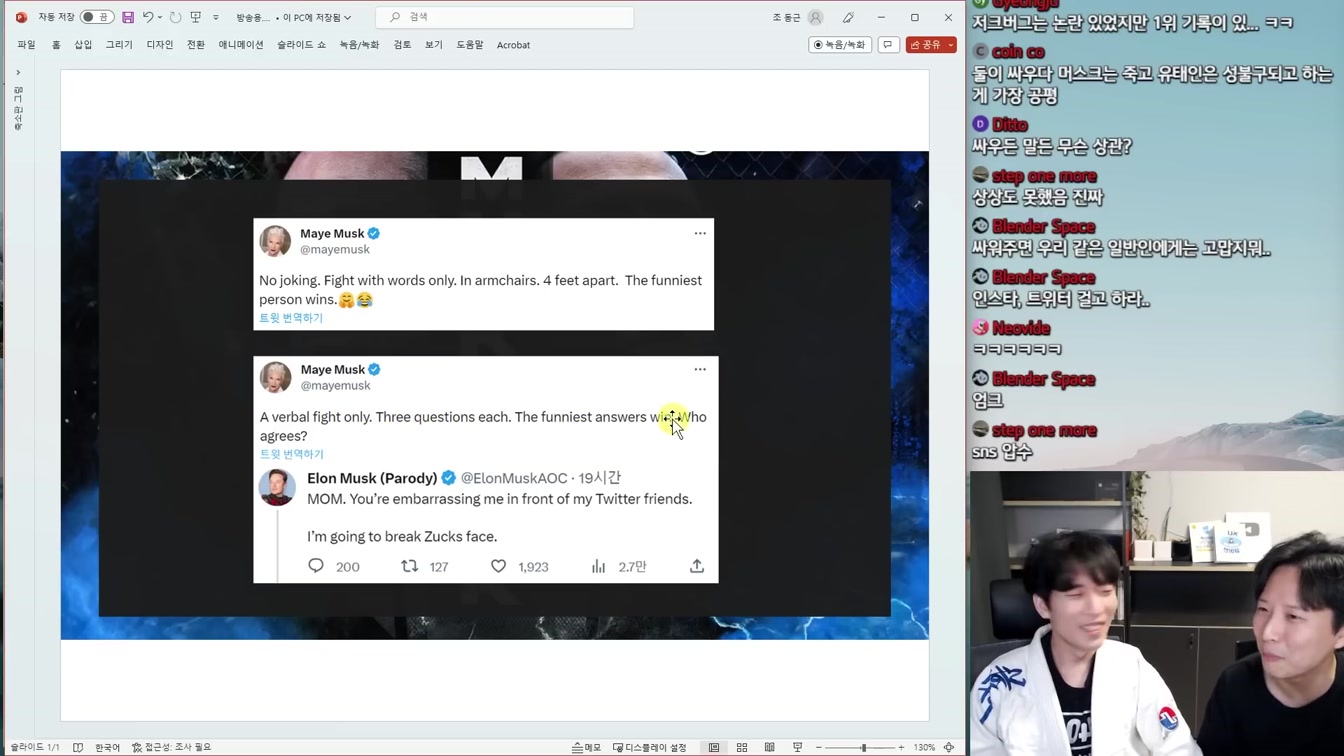Click the reply bubble icon with 200
The height and width of the screenshot is (756, 1344).
[x=316, y=566]
